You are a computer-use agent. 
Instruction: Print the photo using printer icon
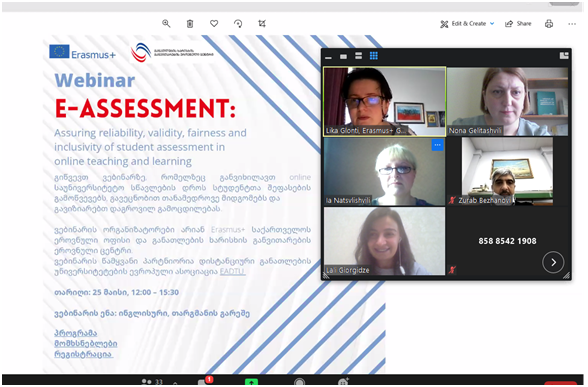pos(549,24)
